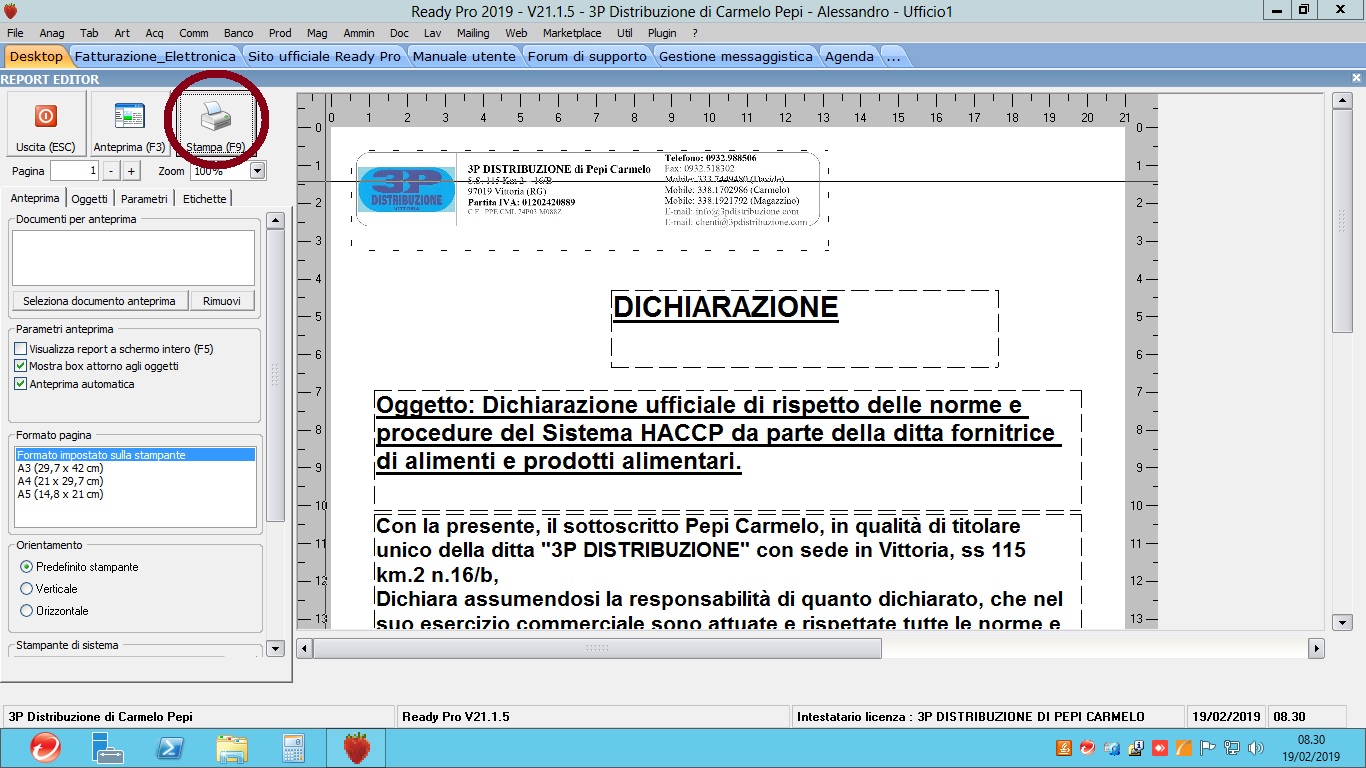Open File Explorer from taskbar
The width and height of the screenshot is (1366, 768).
click(x=232, y=748)
